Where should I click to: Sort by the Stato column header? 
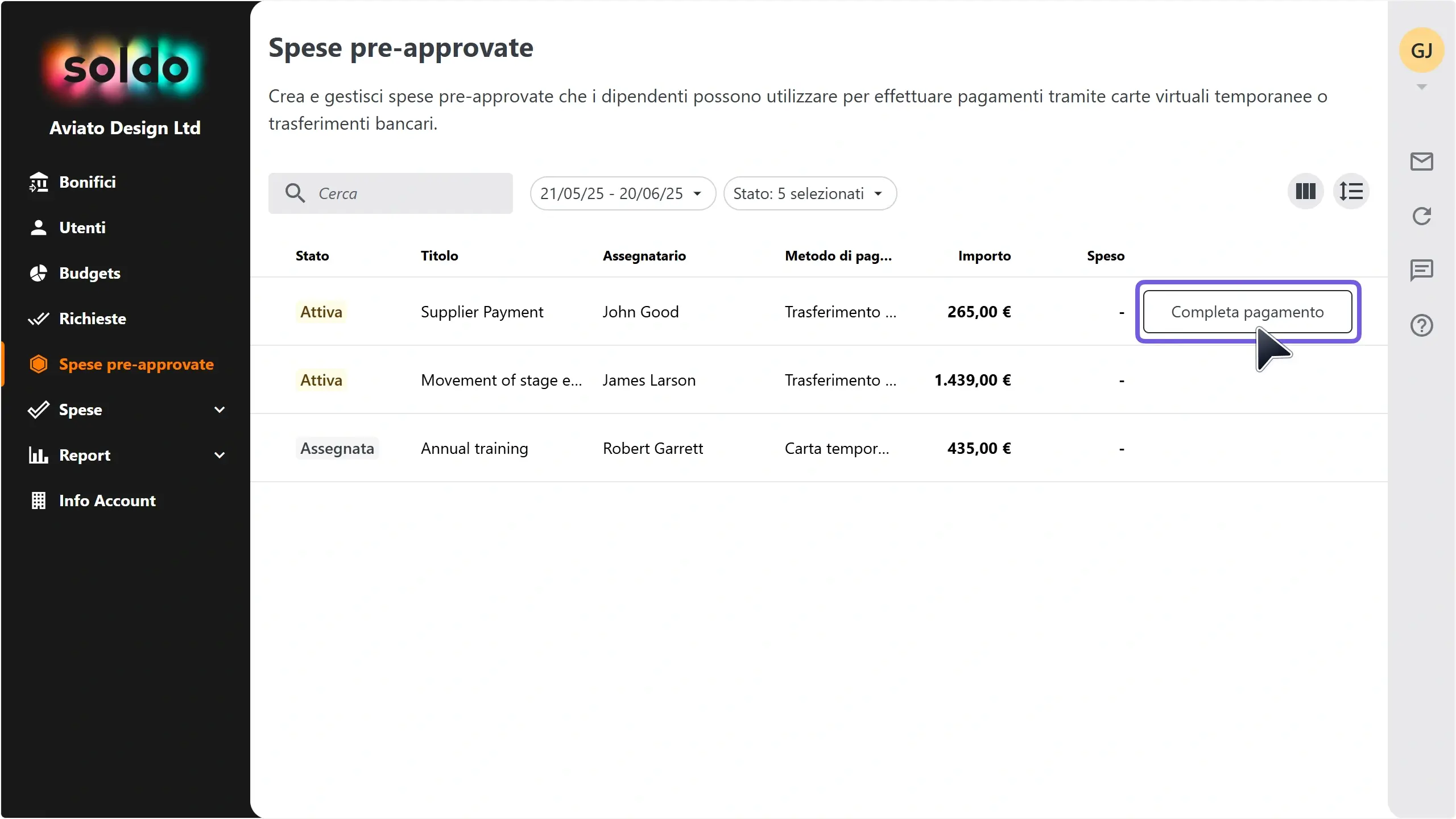312,256
